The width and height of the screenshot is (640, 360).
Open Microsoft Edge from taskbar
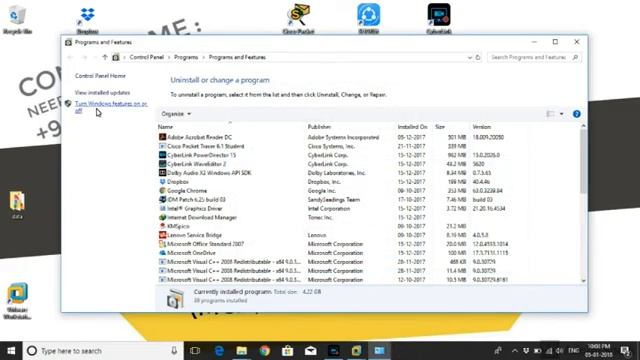click(x=219, y=351)
